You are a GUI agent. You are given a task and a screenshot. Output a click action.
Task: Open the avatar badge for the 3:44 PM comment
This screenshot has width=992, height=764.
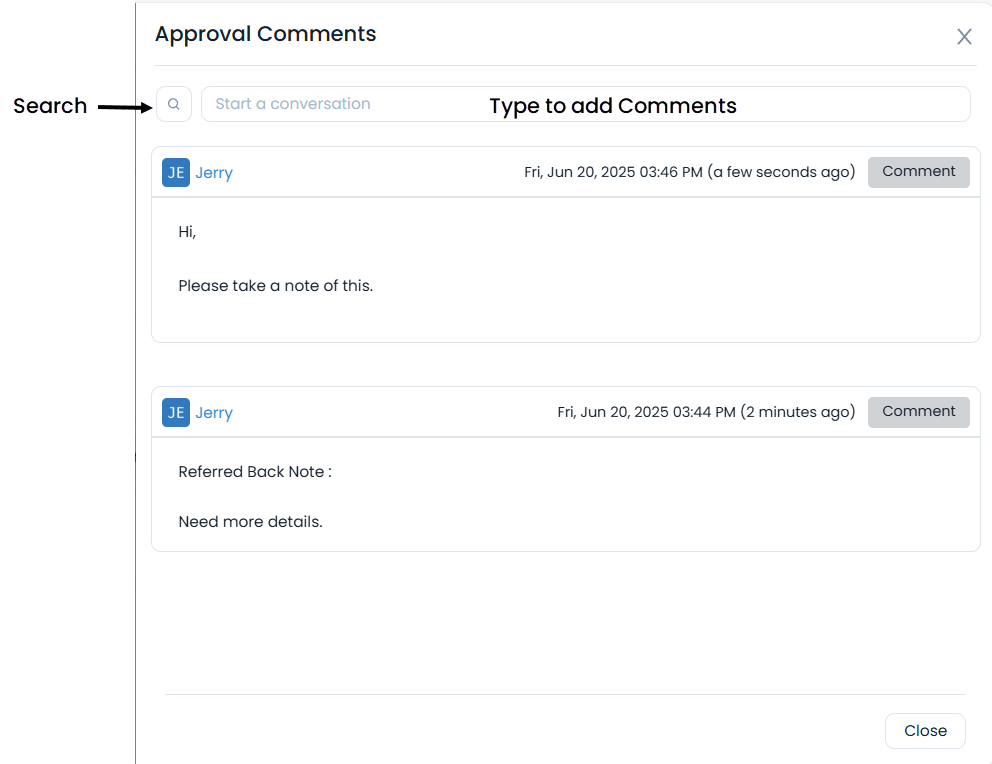[175, 412]
